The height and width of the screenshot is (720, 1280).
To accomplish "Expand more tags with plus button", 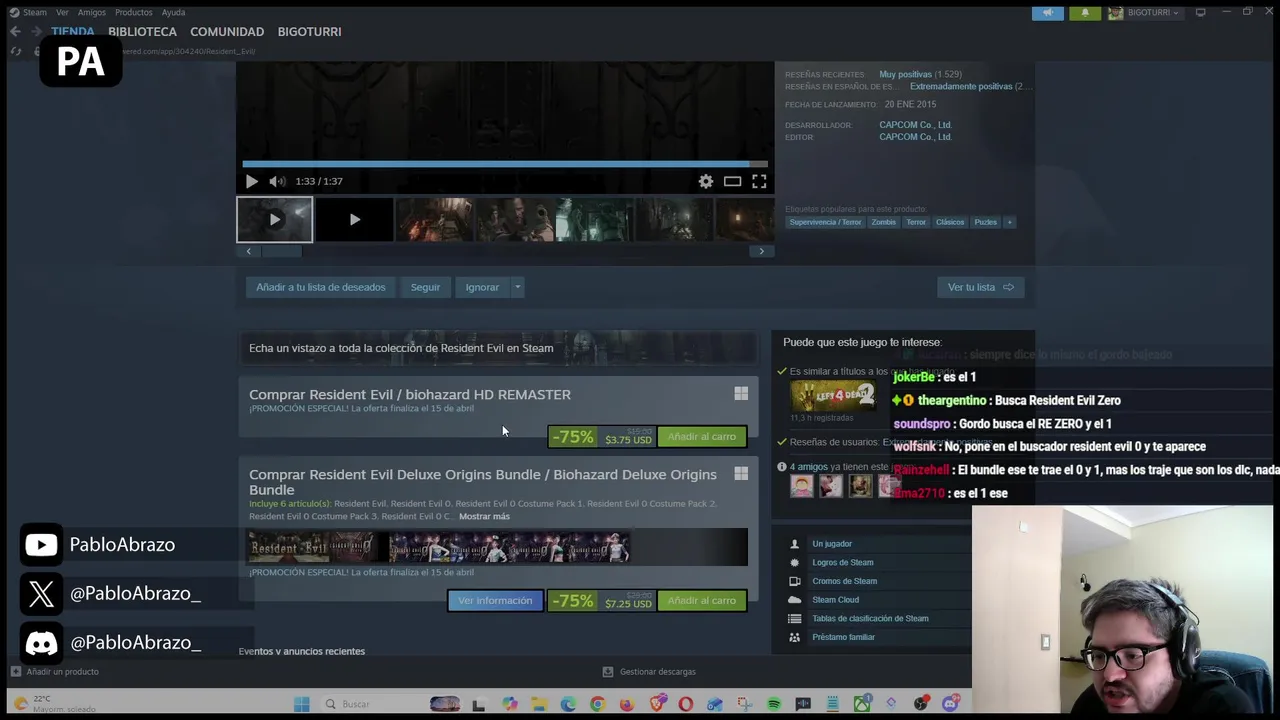I will tap(1009, 222).
